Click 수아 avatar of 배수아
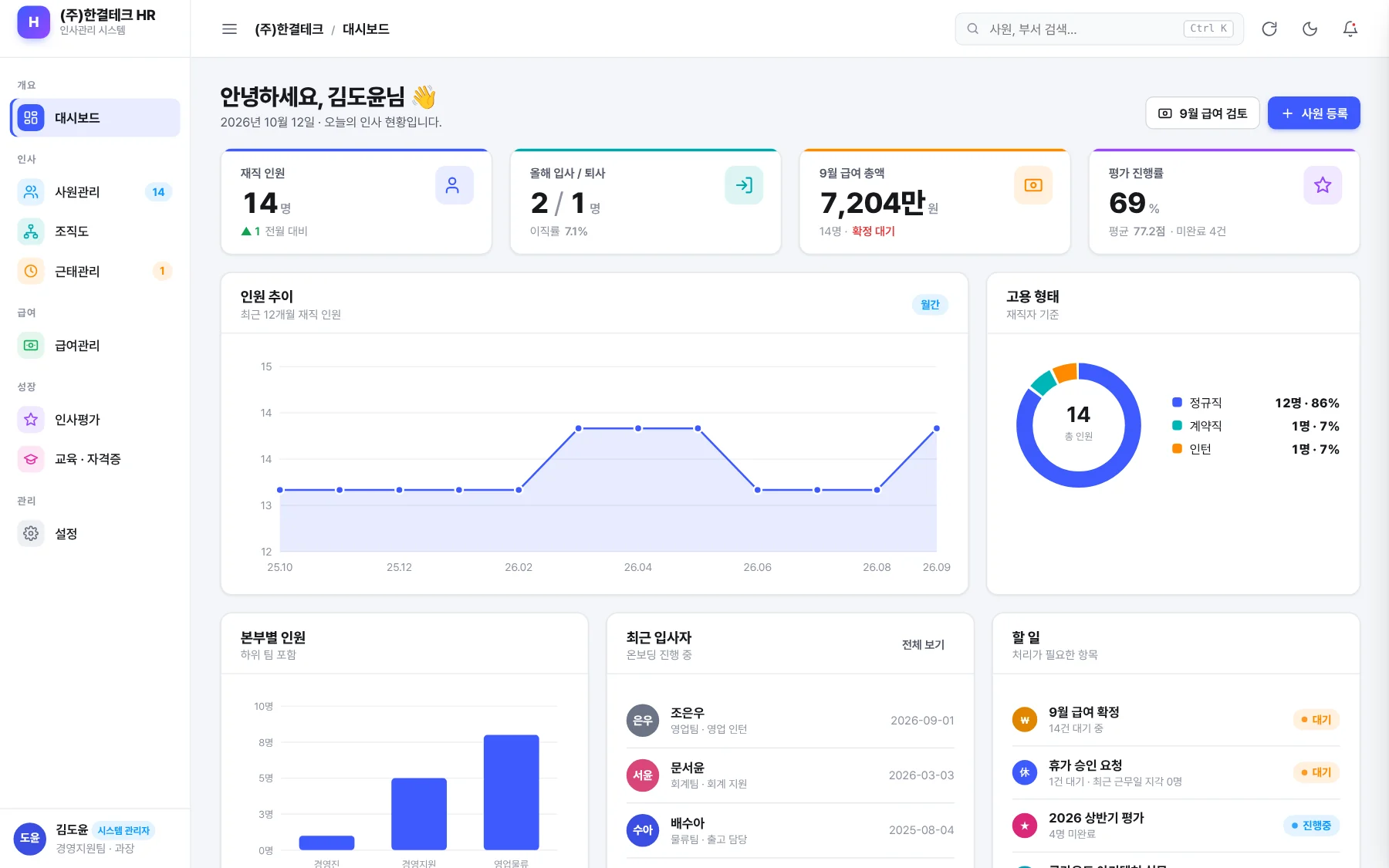This screenshot has height=868, width=1389. point(643,830)
